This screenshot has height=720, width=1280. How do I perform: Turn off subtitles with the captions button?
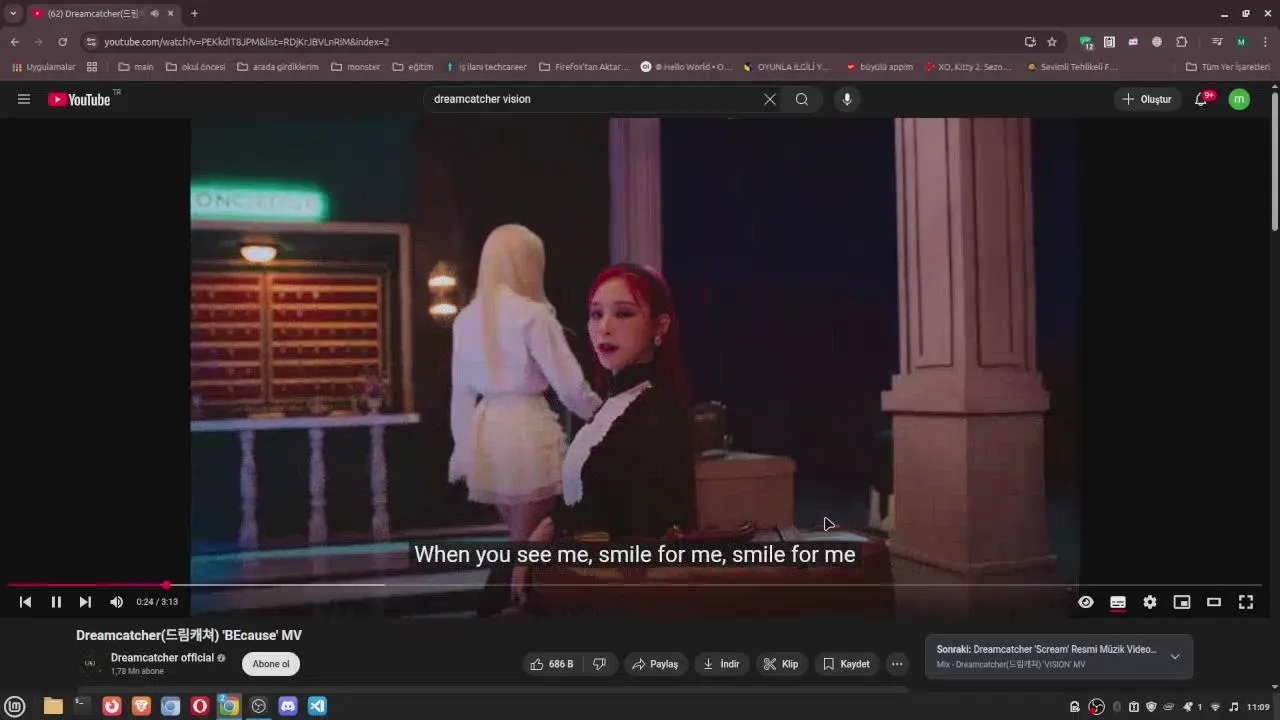(1118, 602)
